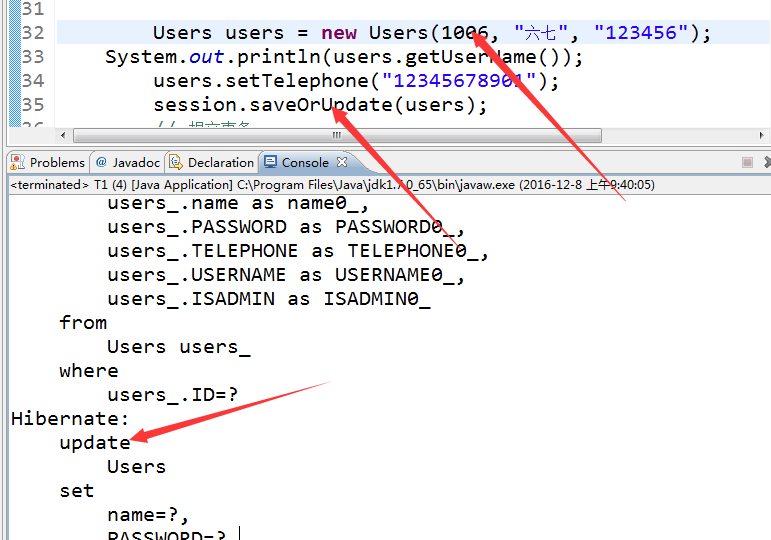Select the Console tab
The width and height of the screenshot is (771, 540).
pos(305,162)
